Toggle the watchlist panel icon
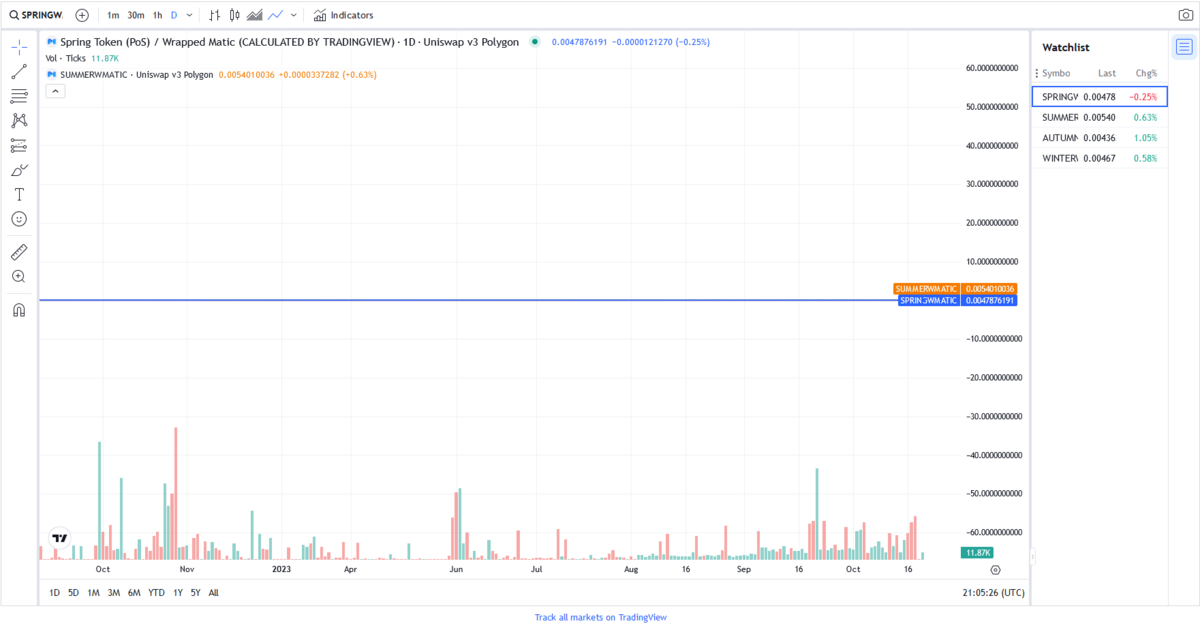Screen dimensions: 1200x630 (x=1184, y=47)
